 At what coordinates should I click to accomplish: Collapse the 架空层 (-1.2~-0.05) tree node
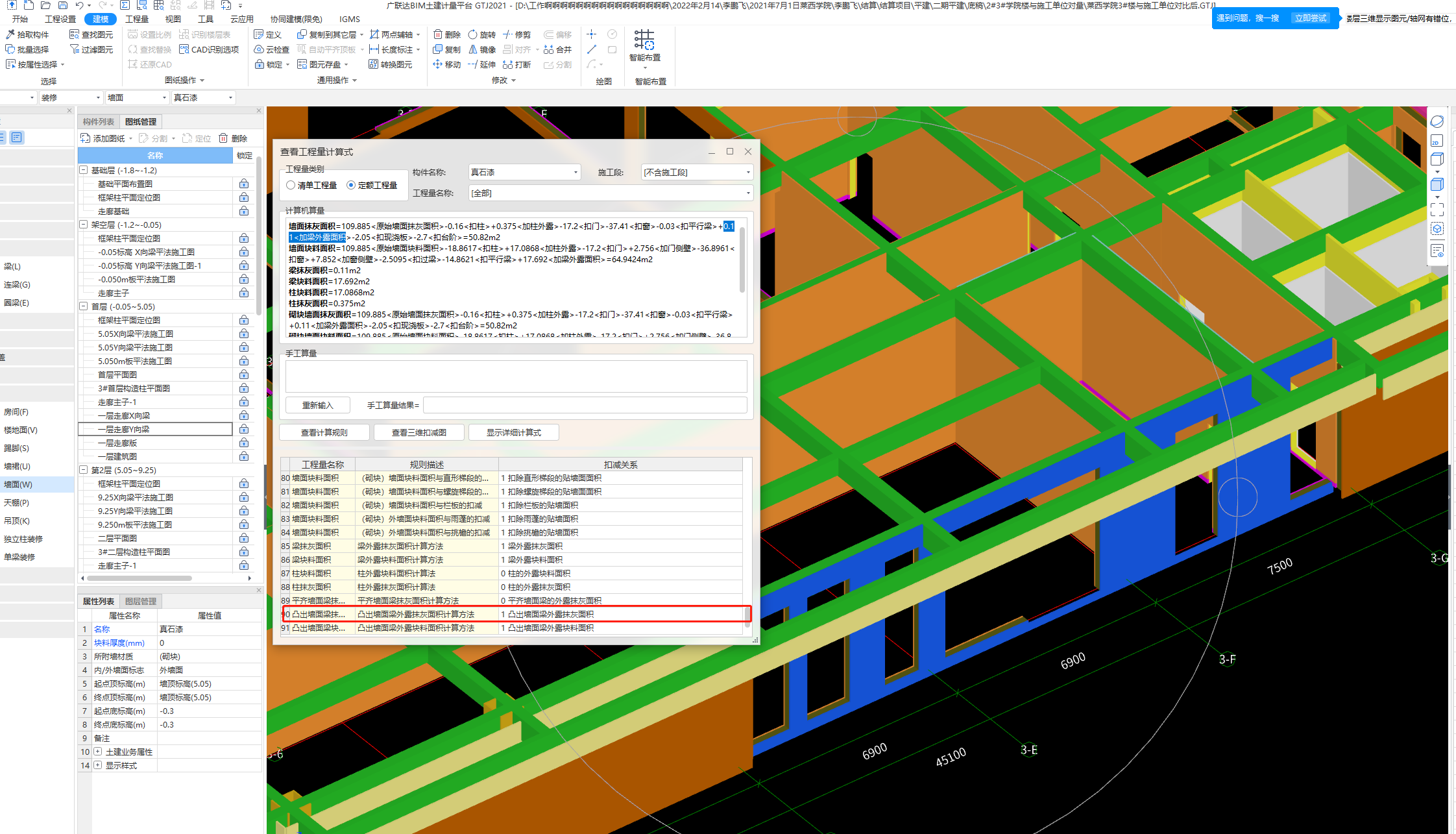[x=84, y=225]
